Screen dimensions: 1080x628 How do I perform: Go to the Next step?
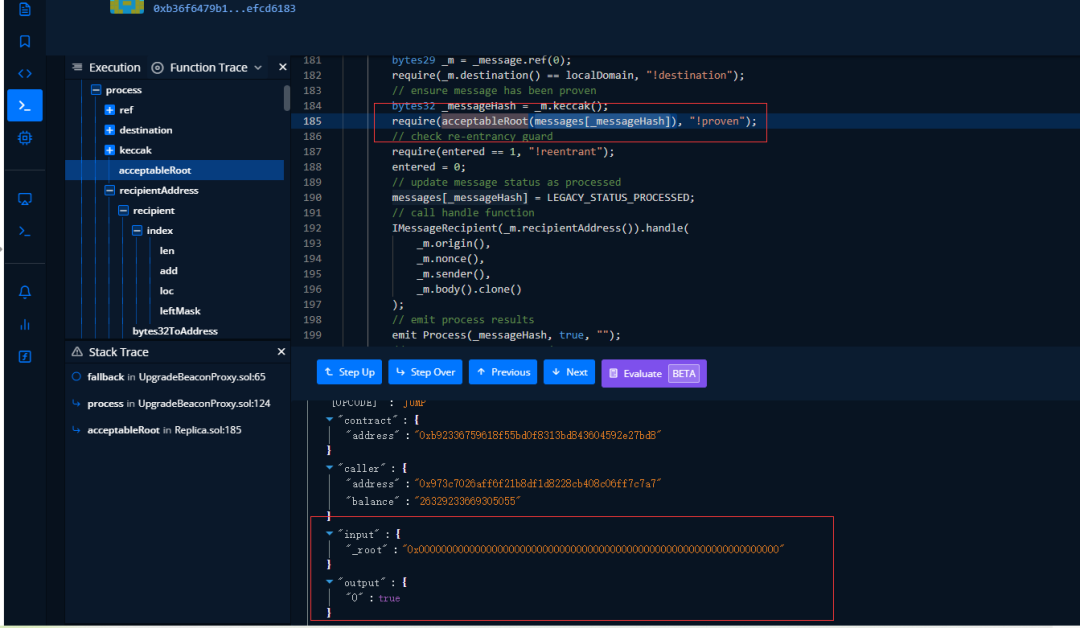point(569,373)
